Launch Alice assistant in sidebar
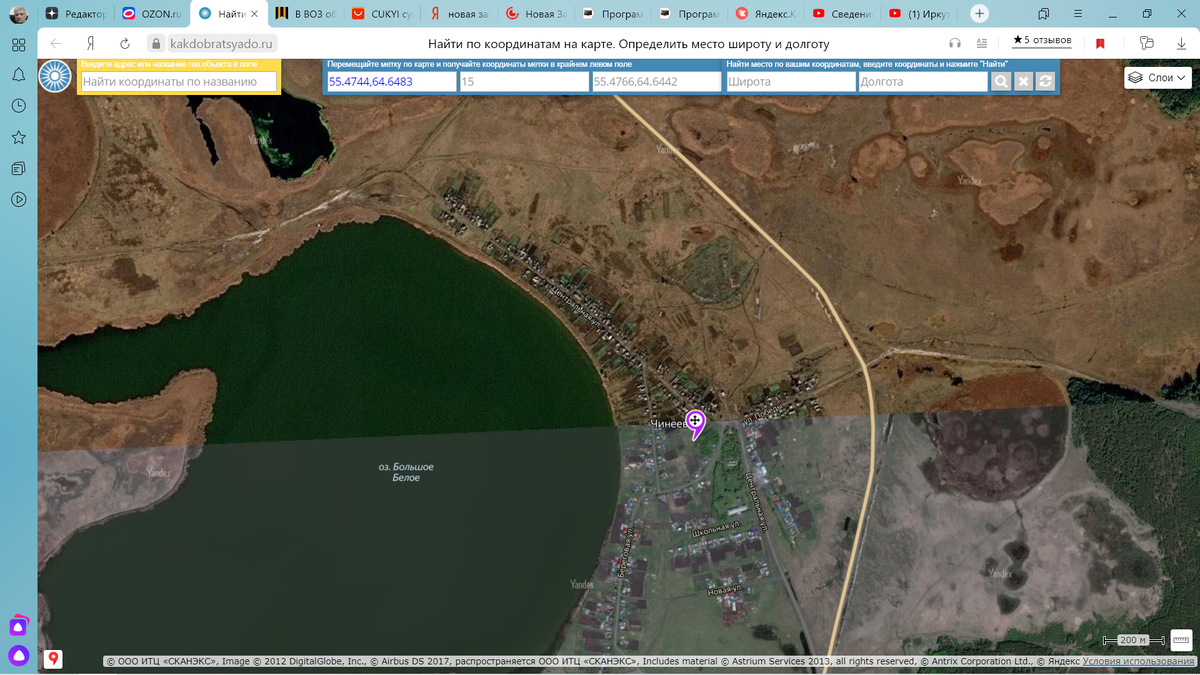Image resolution: width=1200 pixels, height=675 pixels. click(18, 656)
